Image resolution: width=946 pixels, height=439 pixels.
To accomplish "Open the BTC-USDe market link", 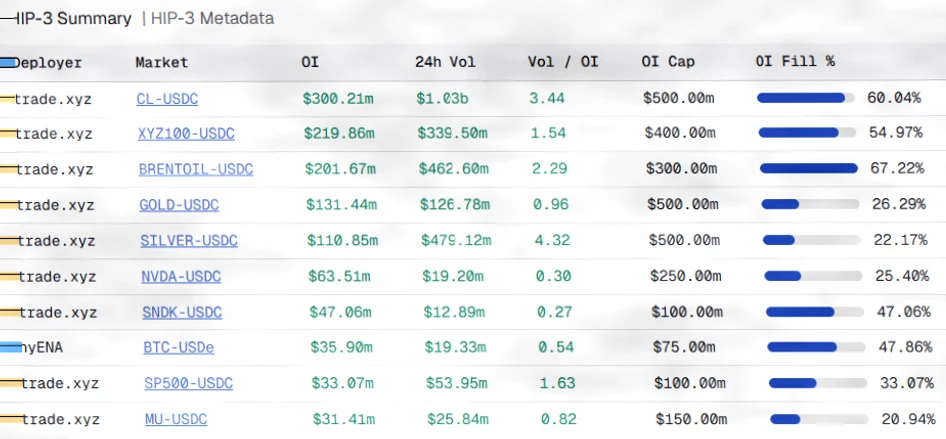I will tap(179, 347).
